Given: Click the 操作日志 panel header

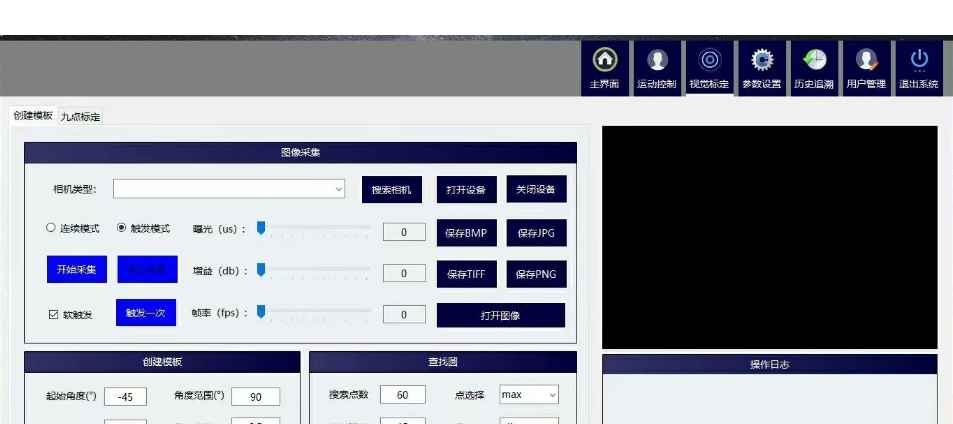Looking at the screenshot, I should [x=769, y=364].
